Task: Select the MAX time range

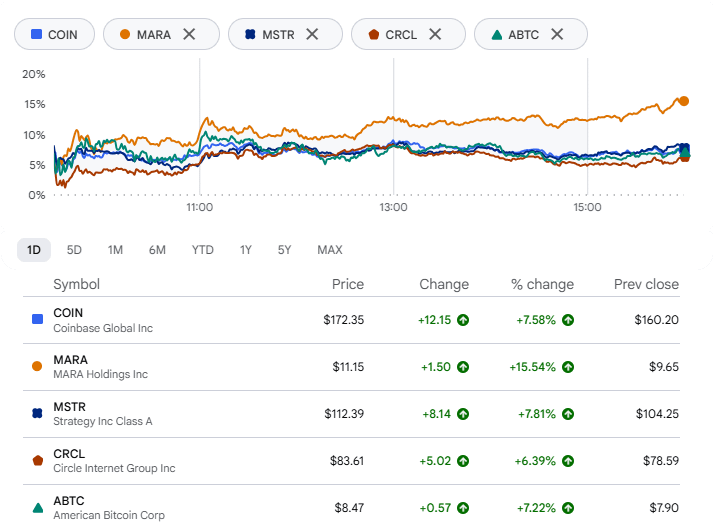Action: [330, 250]
